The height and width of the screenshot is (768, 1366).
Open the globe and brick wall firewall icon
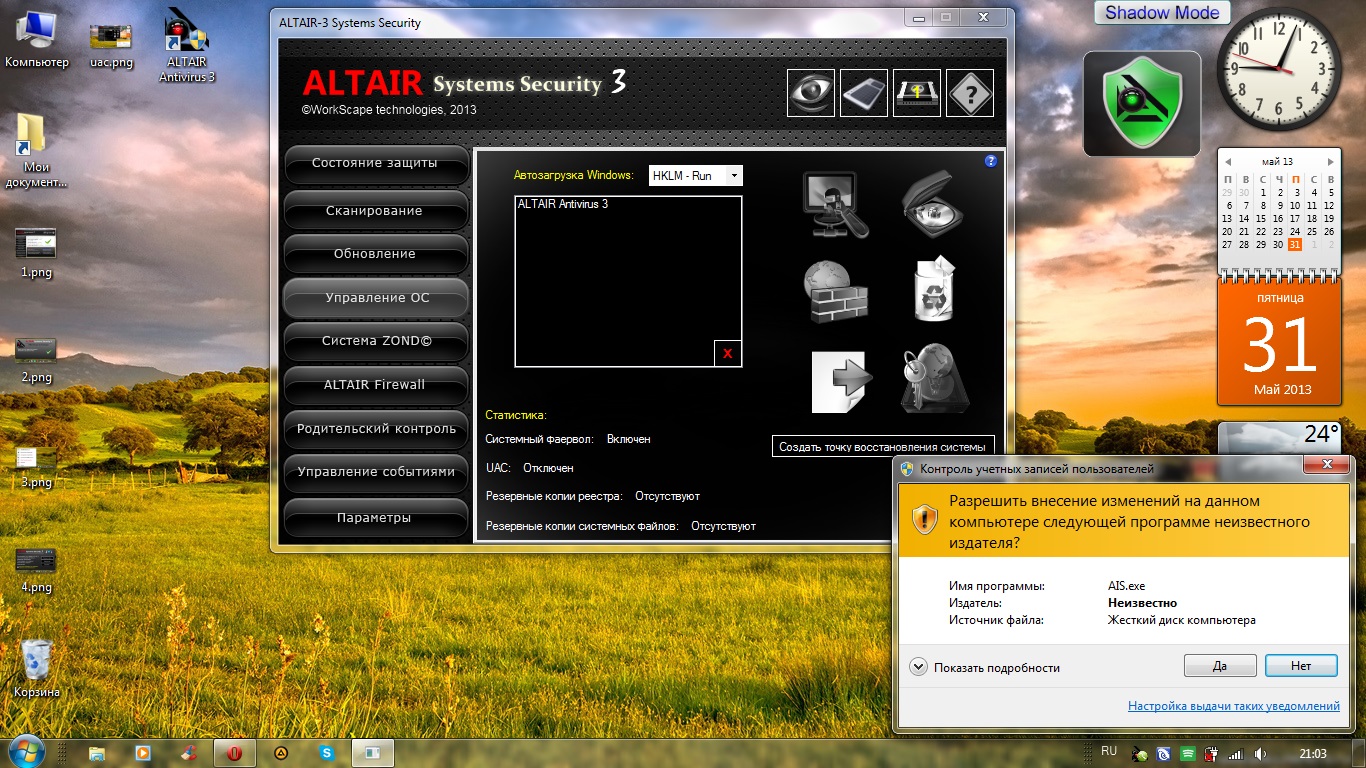836,291
